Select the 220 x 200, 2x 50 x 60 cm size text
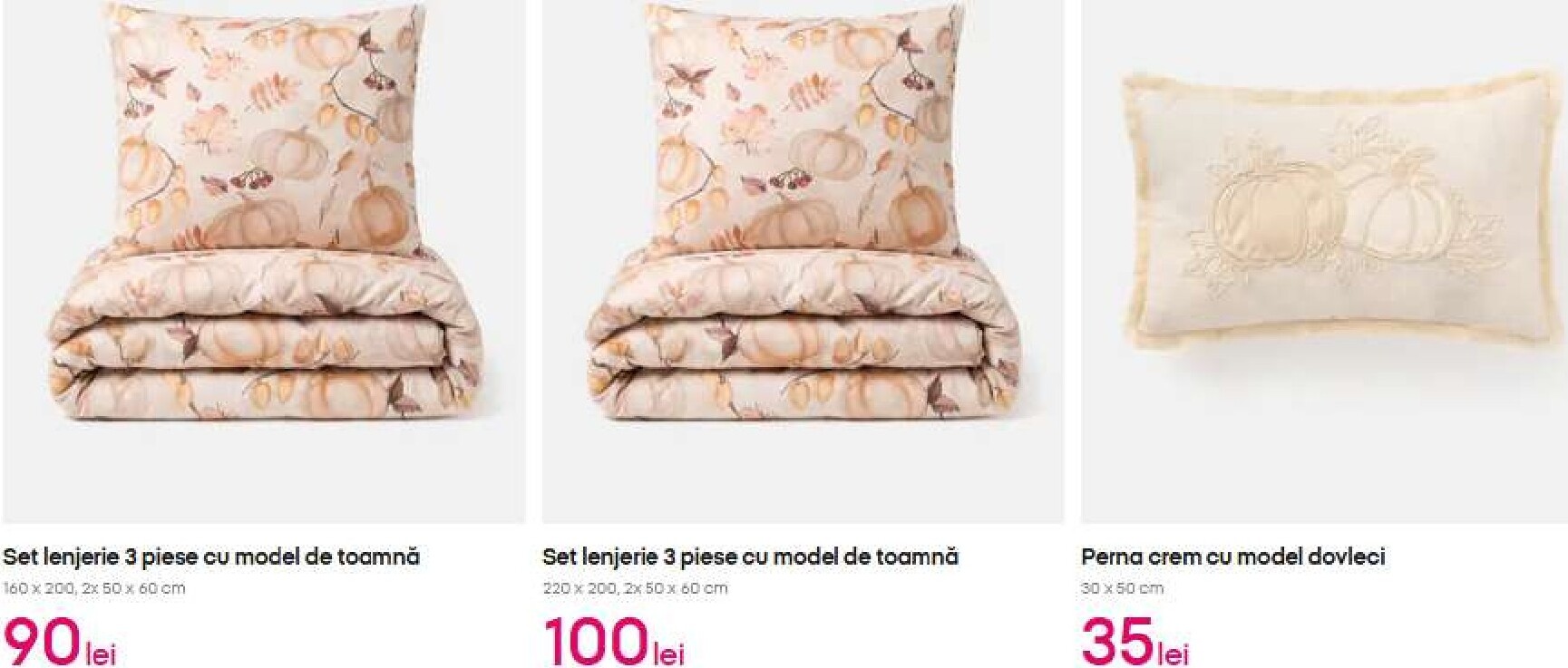 [635, 588]
